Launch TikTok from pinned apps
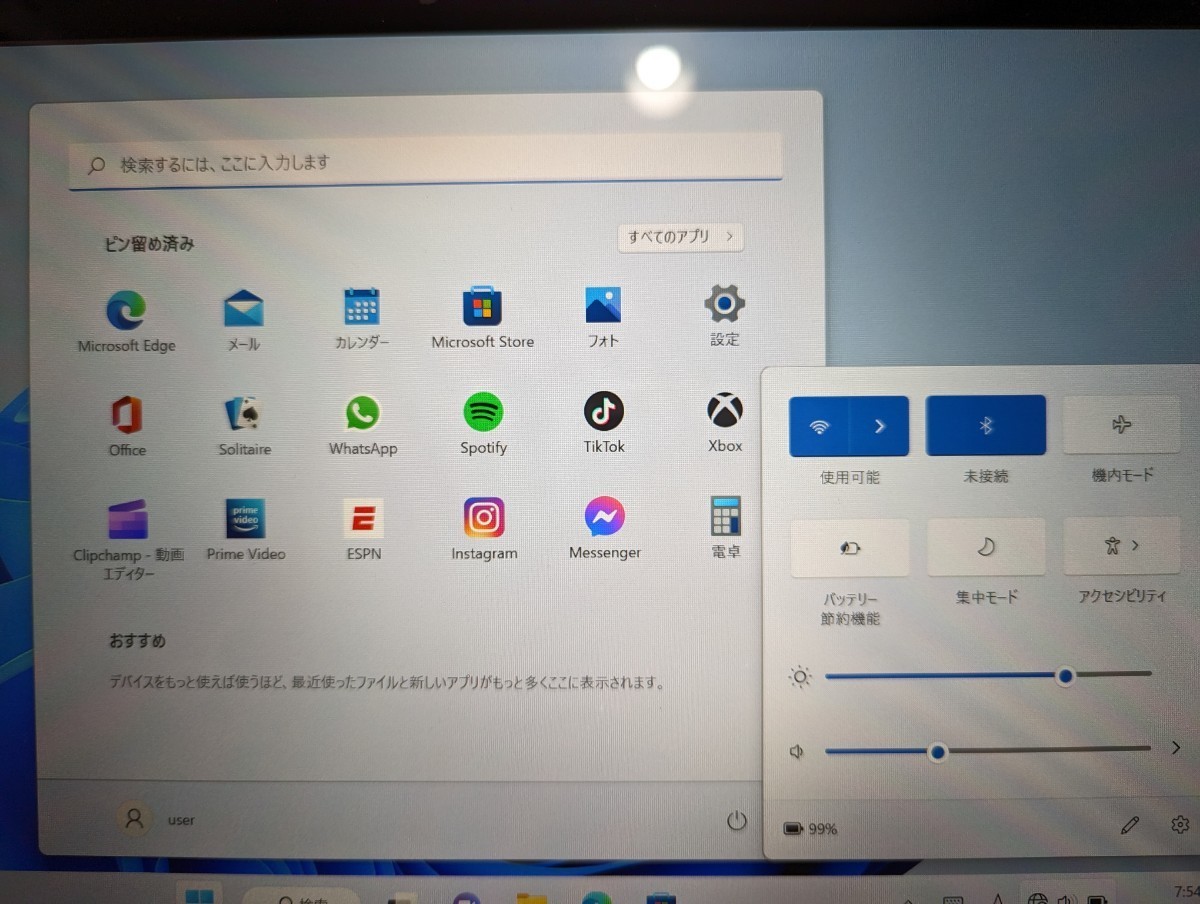 [604, 424]
